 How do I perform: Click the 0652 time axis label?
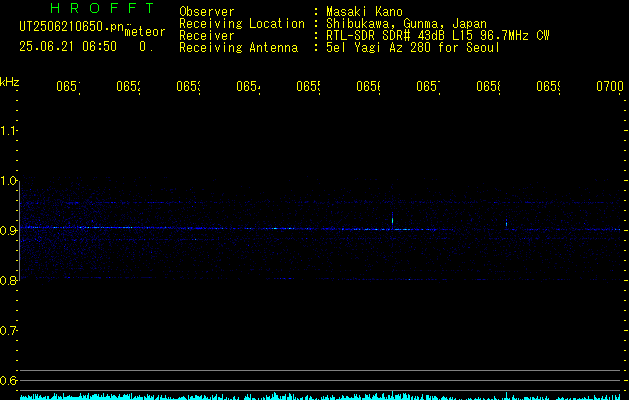pyautogui.click(x=128, y=87)
